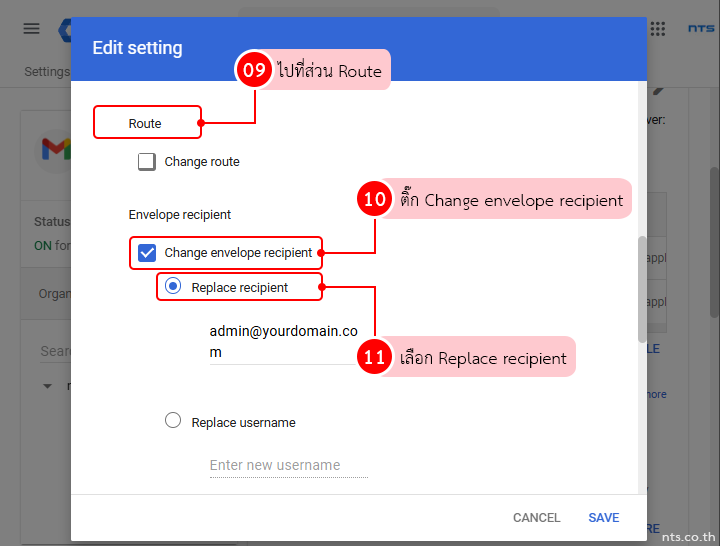Click the admin@yourdomain.com recipient field
720x546 pixels.
pyautogui.click(x=284, y=342)
